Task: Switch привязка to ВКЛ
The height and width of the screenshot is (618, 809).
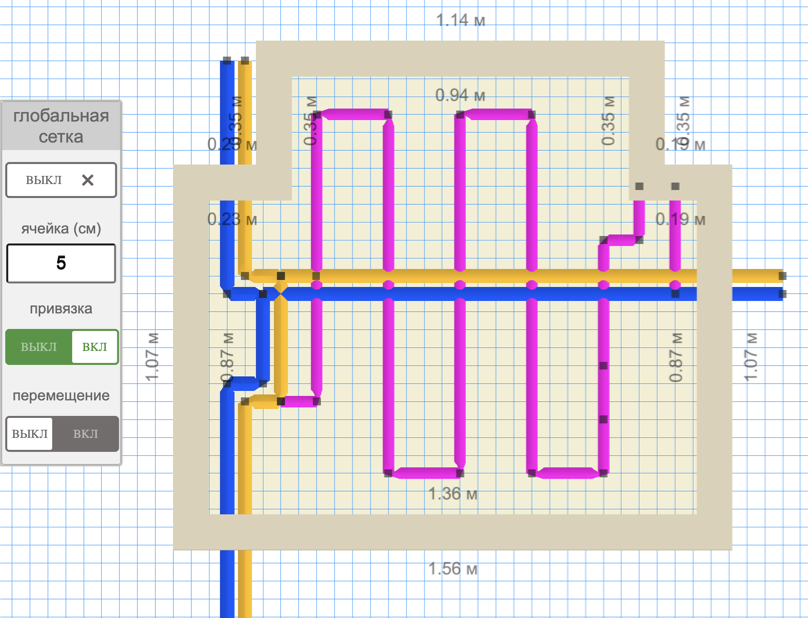Action: coord(95,347)
